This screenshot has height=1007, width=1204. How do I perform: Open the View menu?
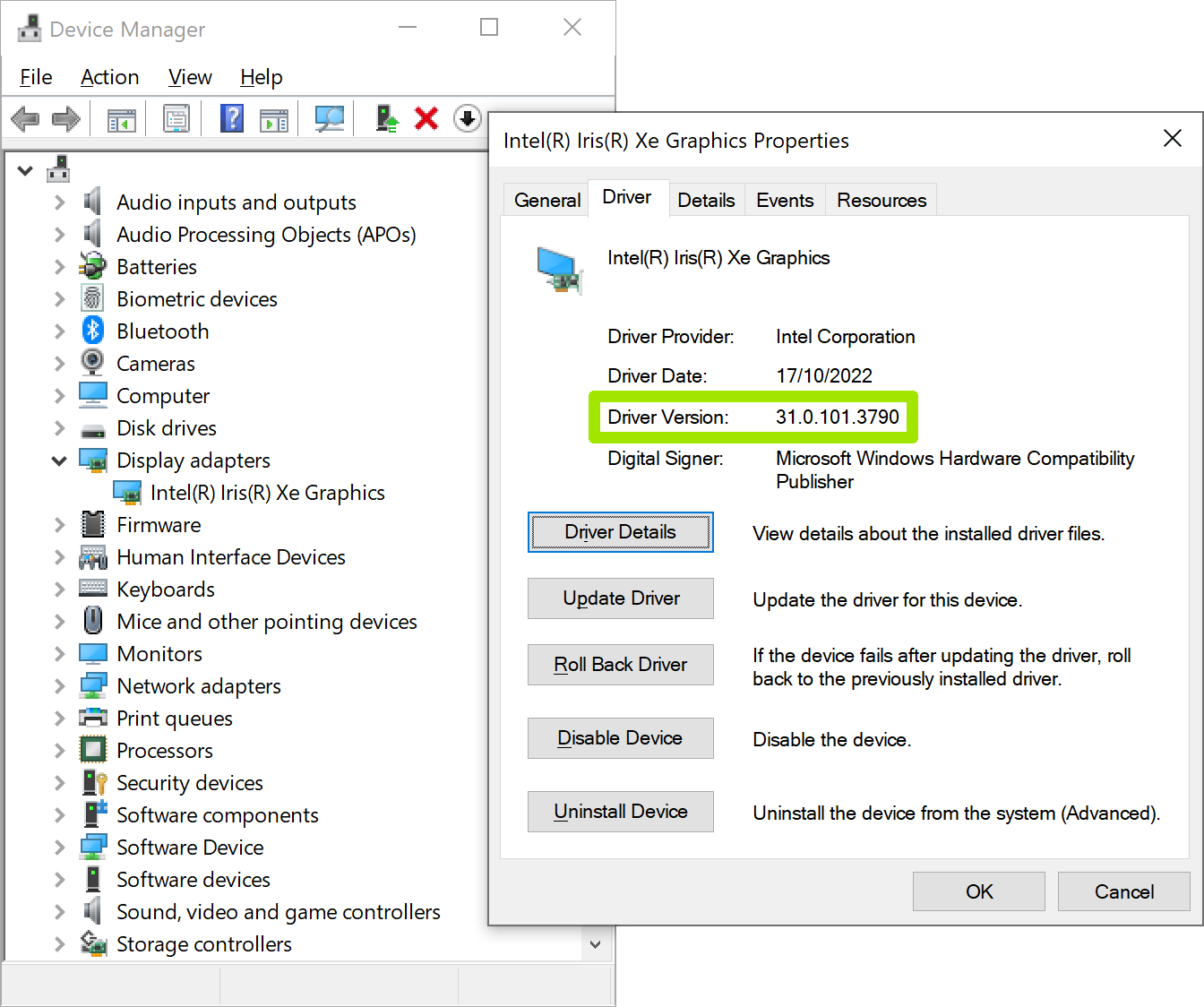190,77
